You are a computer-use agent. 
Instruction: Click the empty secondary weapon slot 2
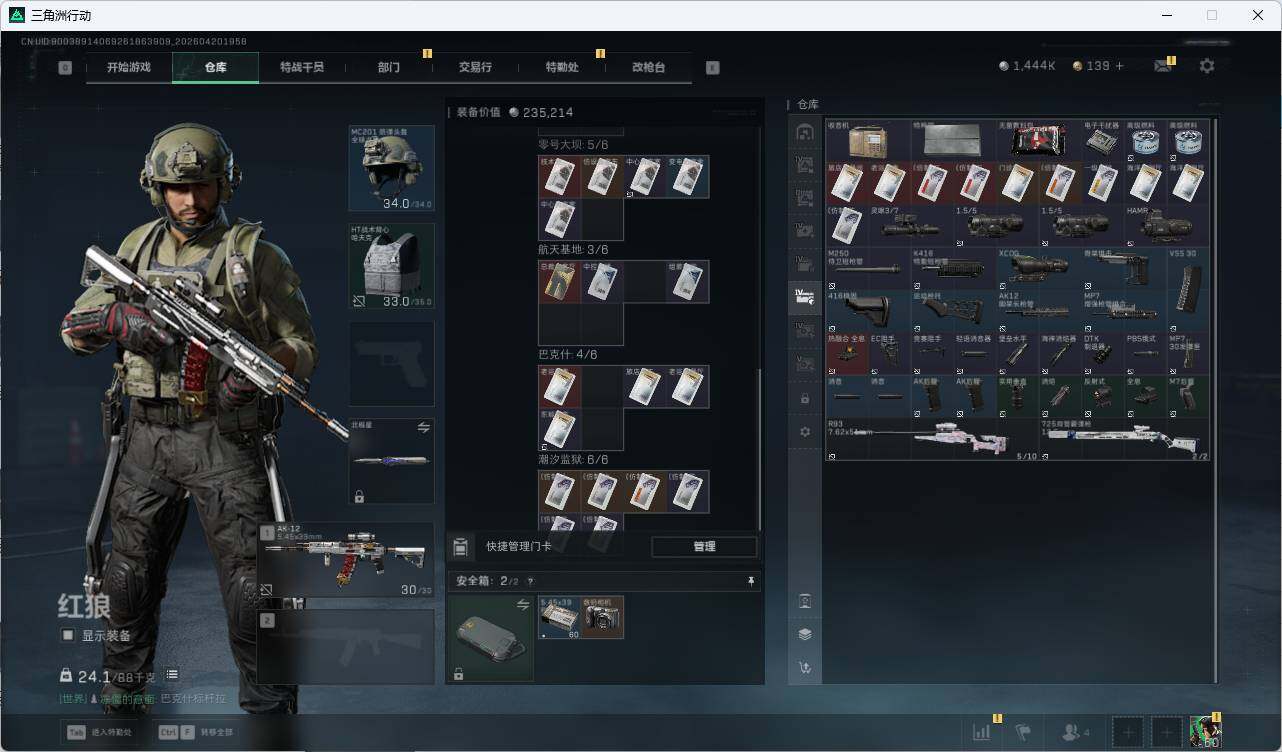pyautogui.click(x=346, y=646)
